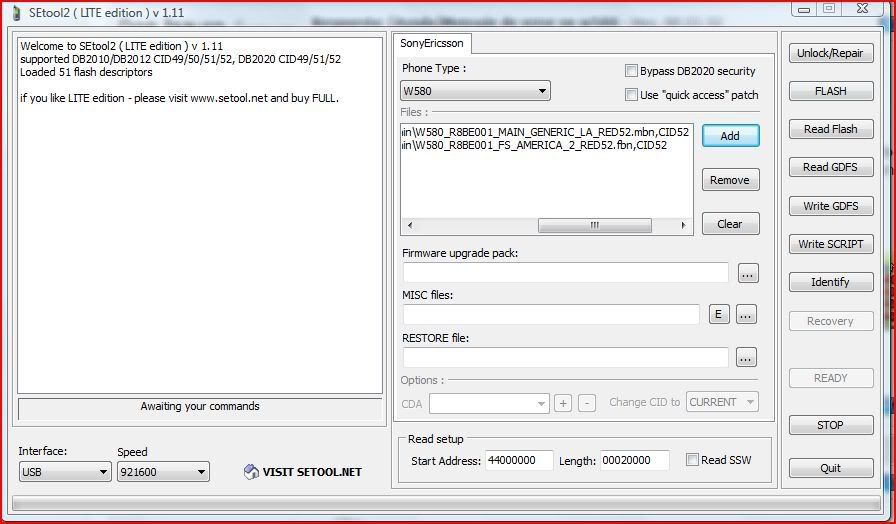Click the log line mentioning www.setool.net
Screen dimensions: 896x524
pos(179,98)
